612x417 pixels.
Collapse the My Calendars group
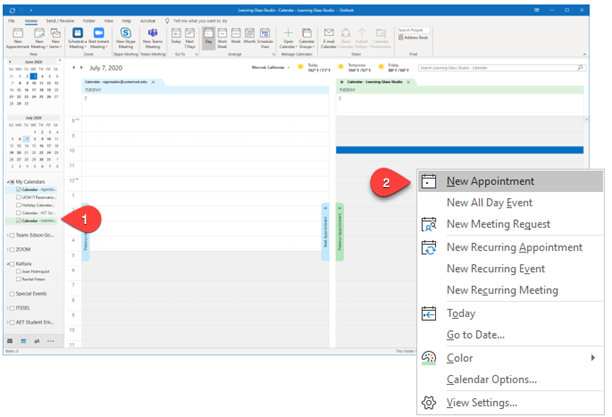point(8,182)
